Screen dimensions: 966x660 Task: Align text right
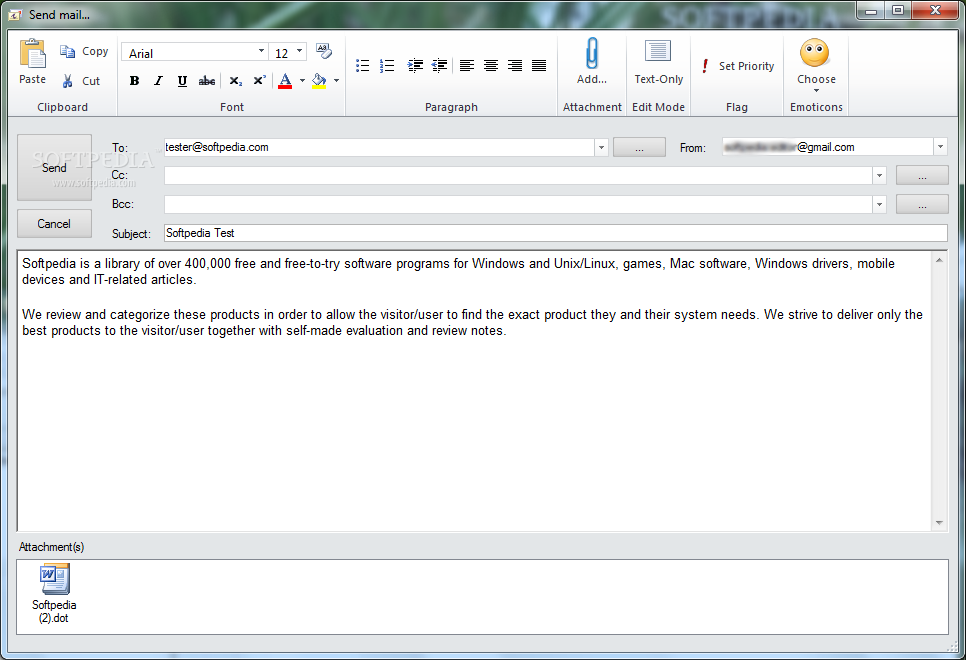pyautogui.click(x=515, y=65)
